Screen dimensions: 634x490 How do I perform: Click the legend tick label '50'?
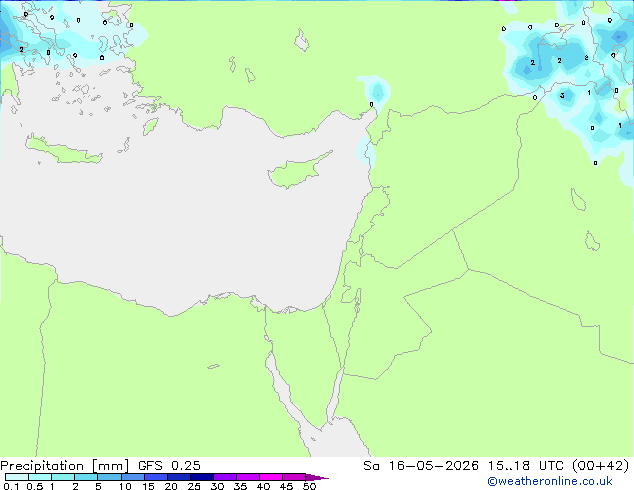click(x=309, y=486)
